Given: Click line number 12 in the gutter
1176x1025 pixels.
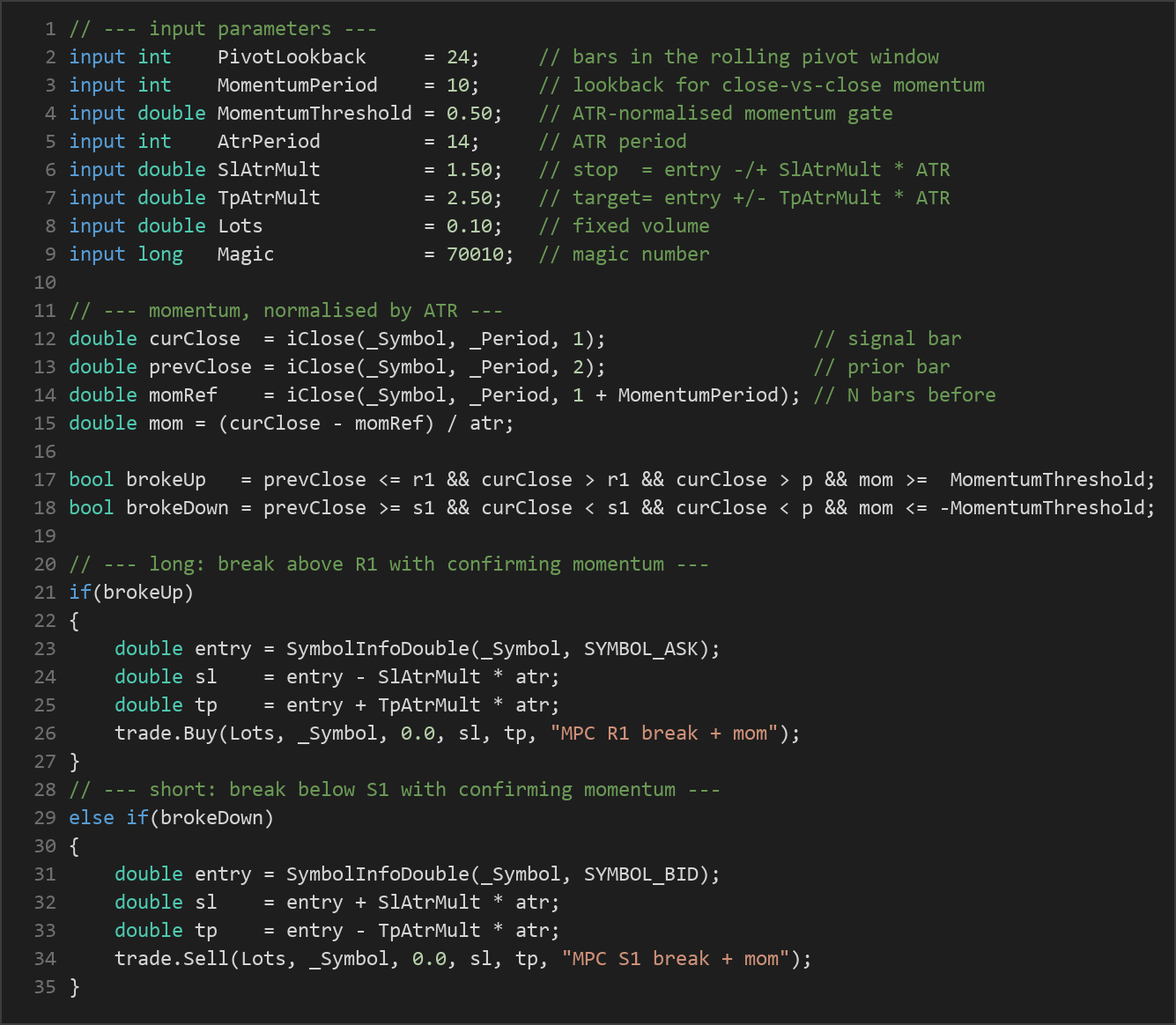Looking at the screenshot, I should click(45, 339).
